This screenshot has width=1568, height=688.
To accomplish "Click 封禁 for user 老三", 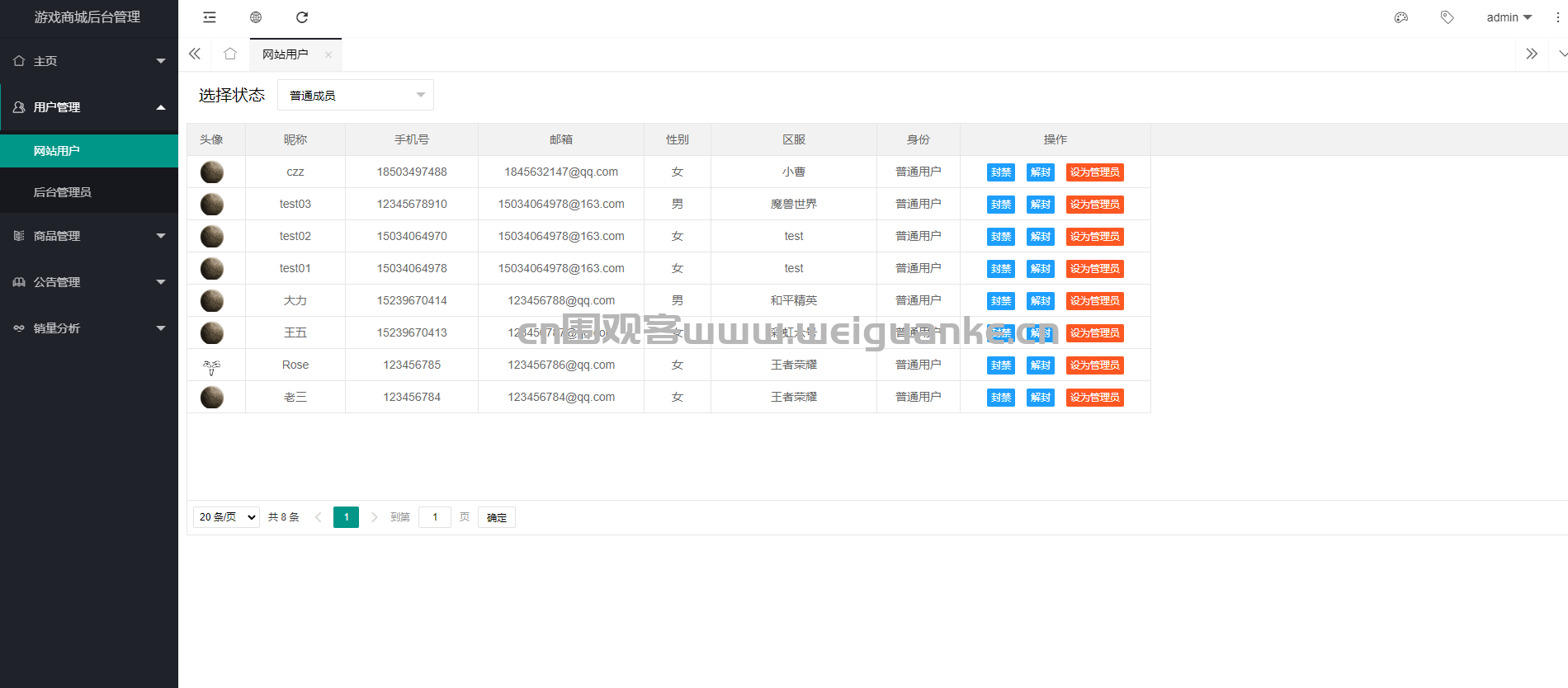I will 1001,398.
